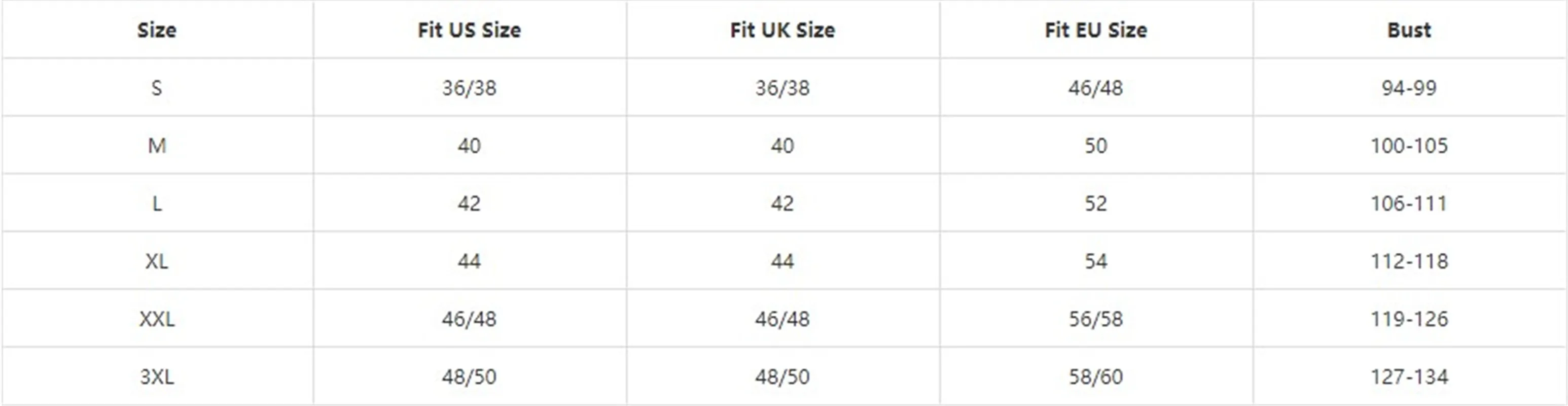
Task: Click bust measurement 127-134
Action: pos(1409,377)
